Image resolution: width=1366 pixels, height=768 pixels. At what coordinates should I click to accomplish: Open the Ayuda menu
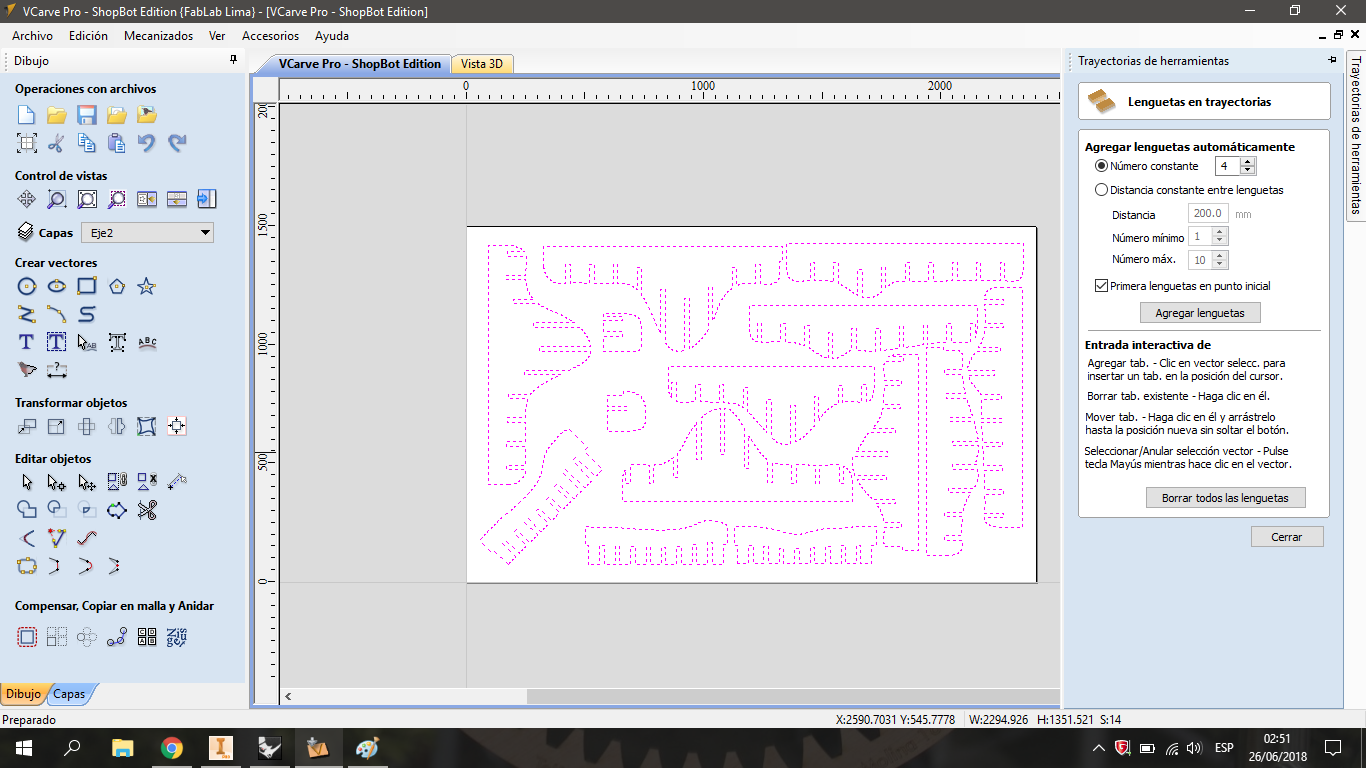(x=332, y=36)
